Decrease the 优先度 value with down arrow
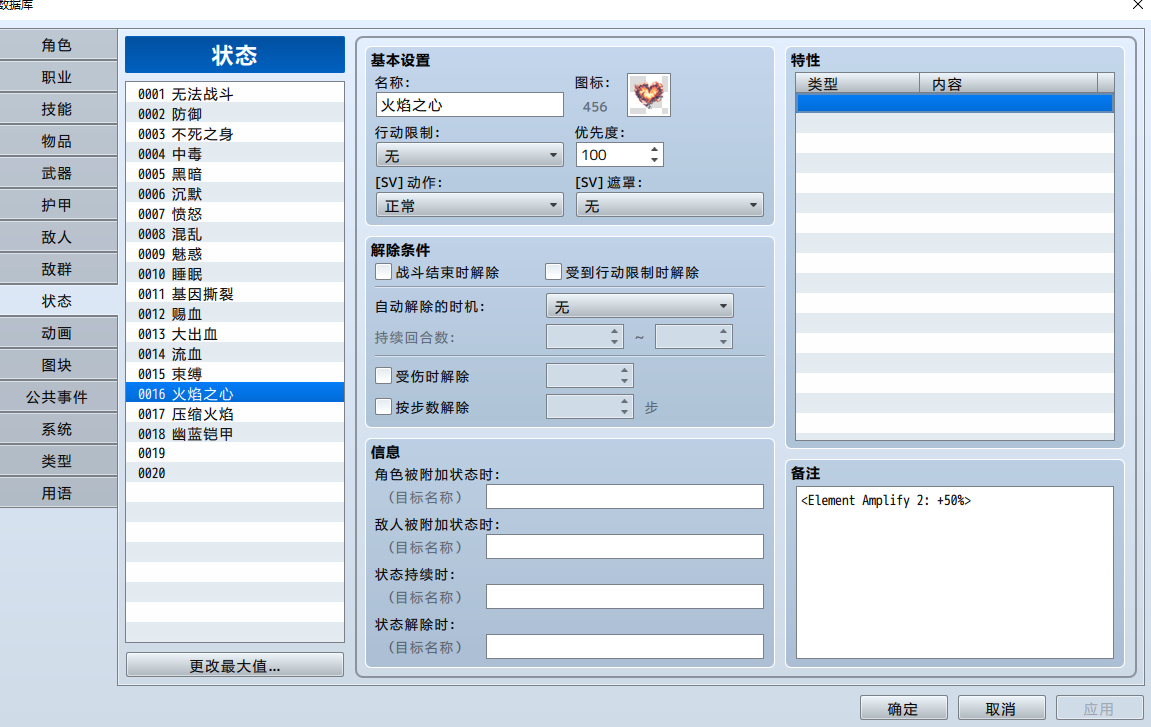This screenshot has height=727, width=1151. click(x=654, y=160)
